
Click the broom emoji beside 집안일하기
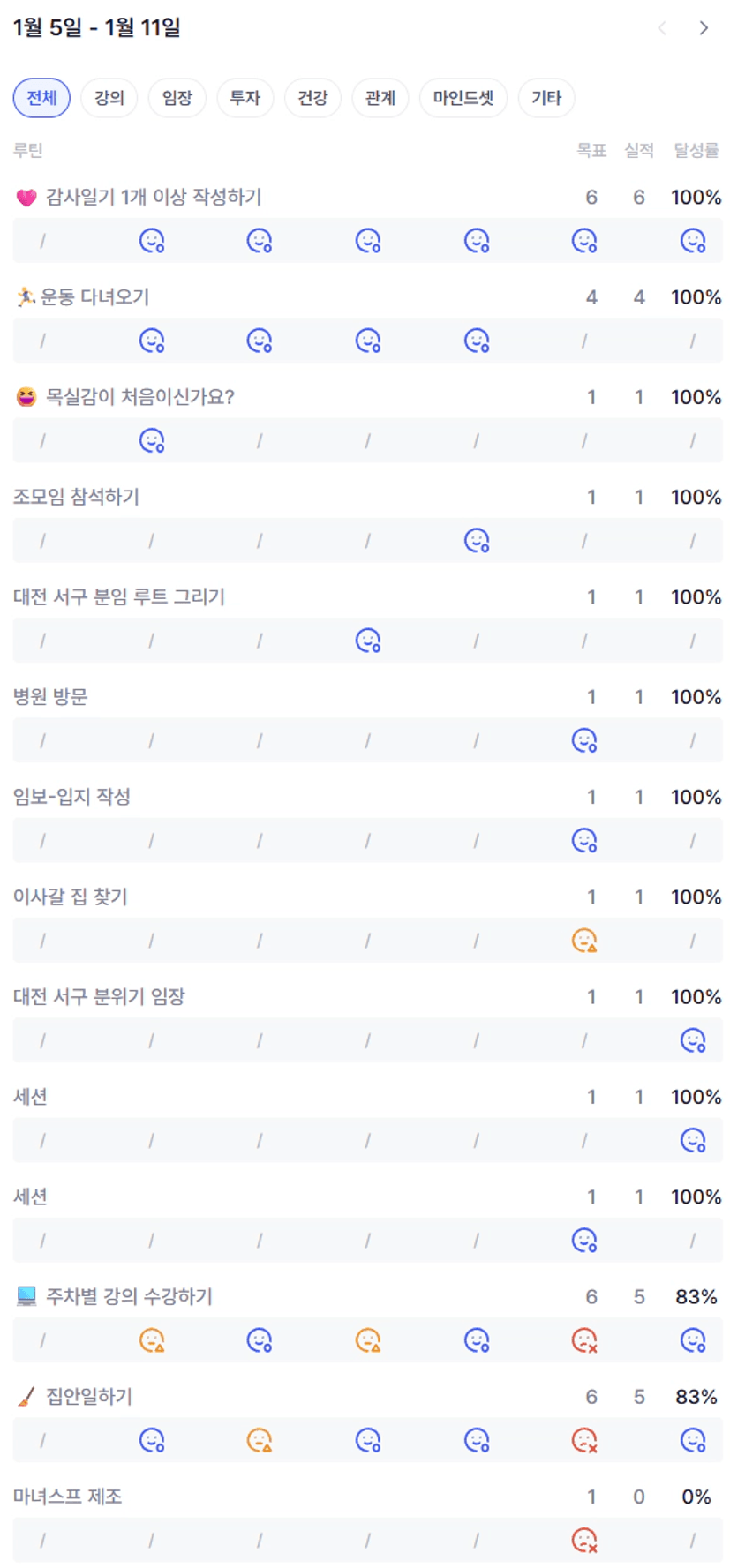point(26,1397)
